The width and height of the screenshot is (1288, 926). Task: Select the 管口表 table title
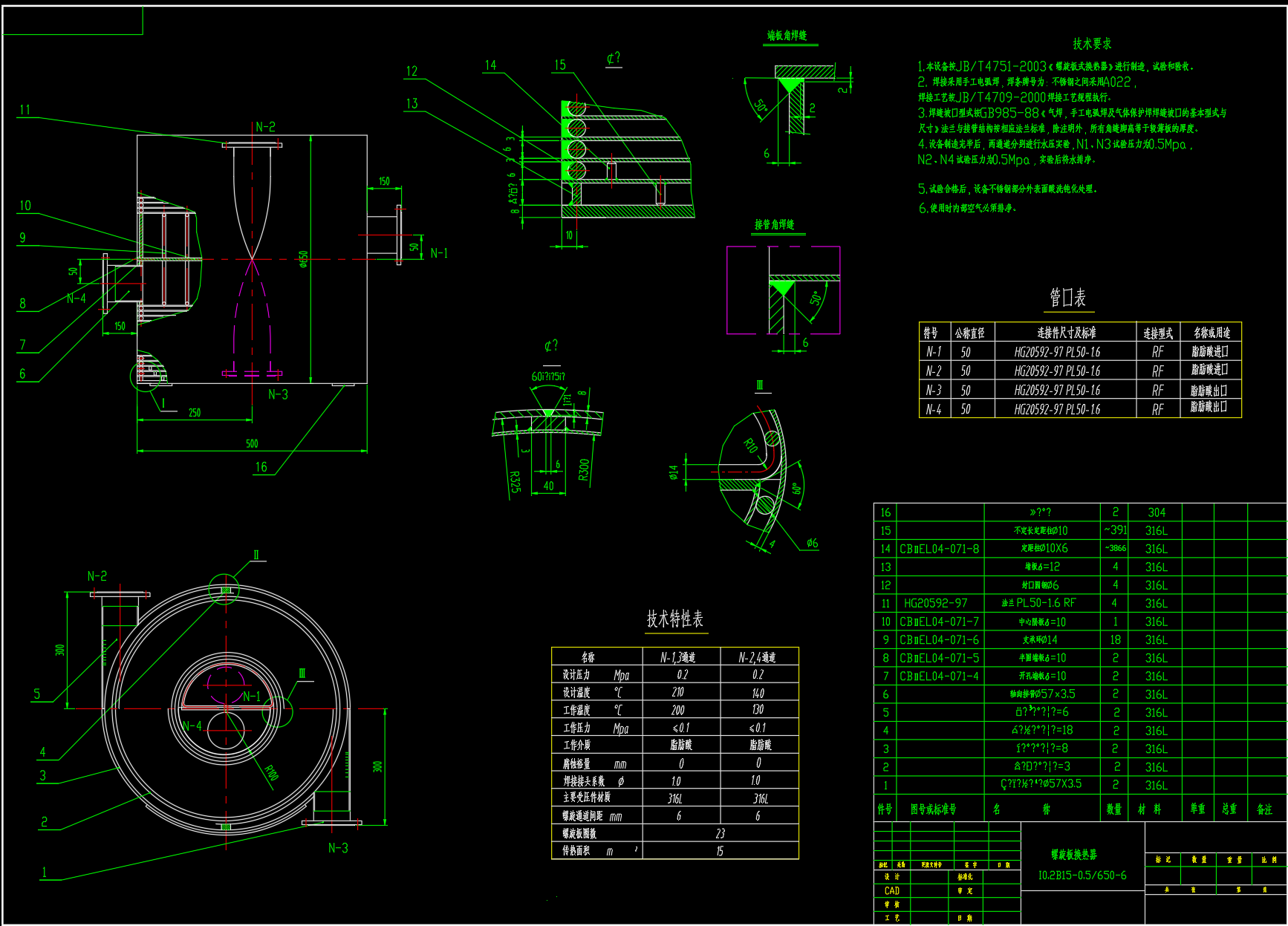click(x=1067, y=299)
